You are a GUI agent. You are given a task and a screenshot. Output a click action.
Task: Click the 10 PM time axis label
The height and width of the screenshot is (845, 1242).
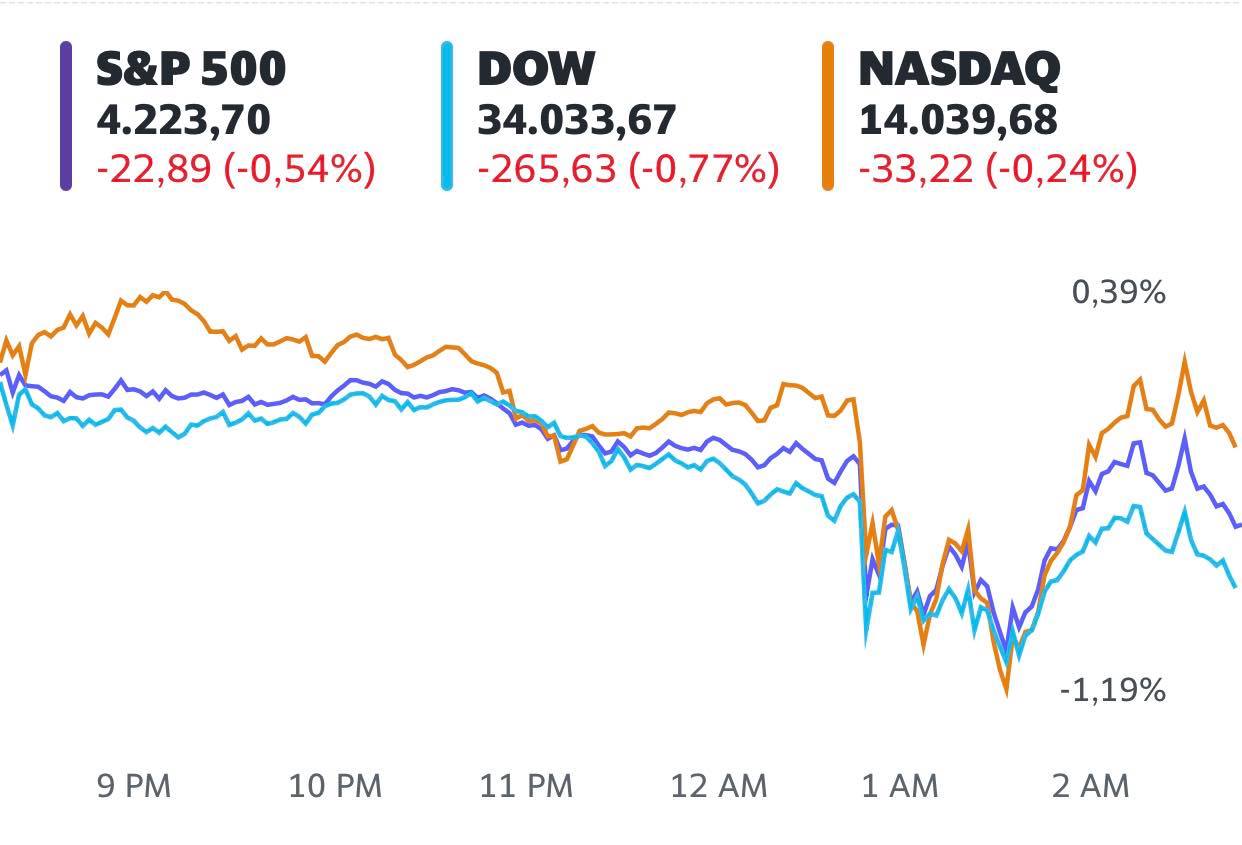coord(335,787)
